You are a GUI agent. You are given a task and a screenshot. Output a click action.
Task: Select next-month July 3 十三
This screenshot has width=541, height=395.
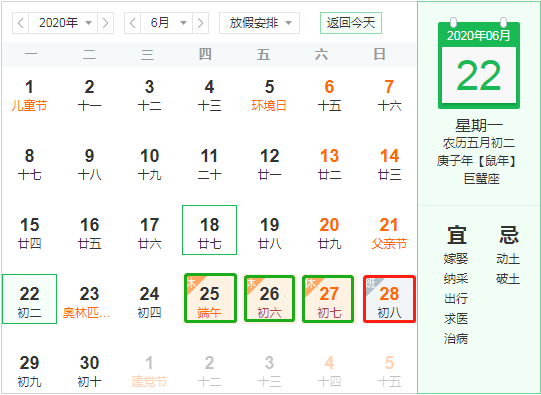269,371
